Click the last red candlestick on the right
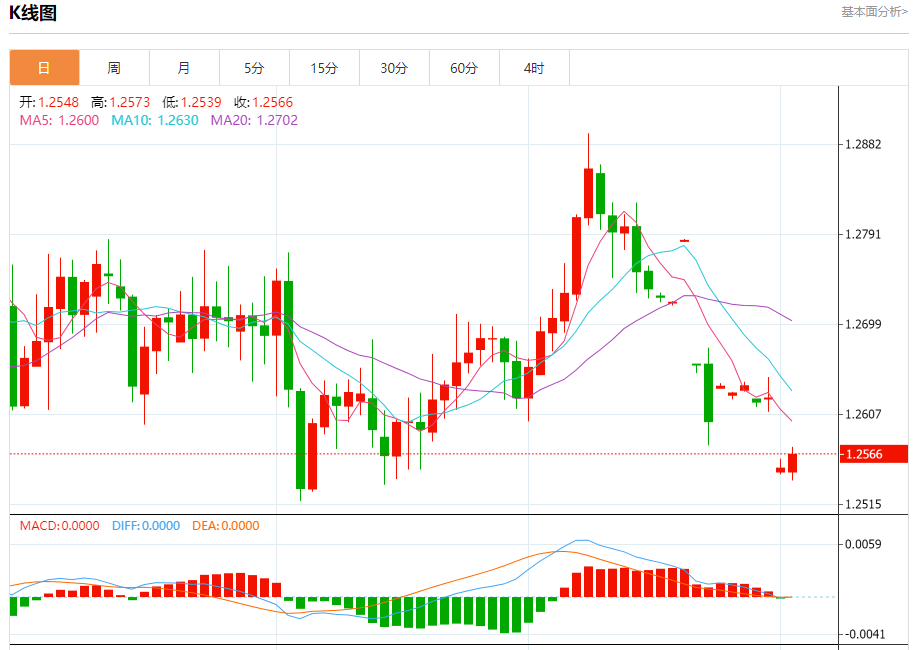This screenshot has height=650, width=918. pyautogui.click(x=793, y=463)
